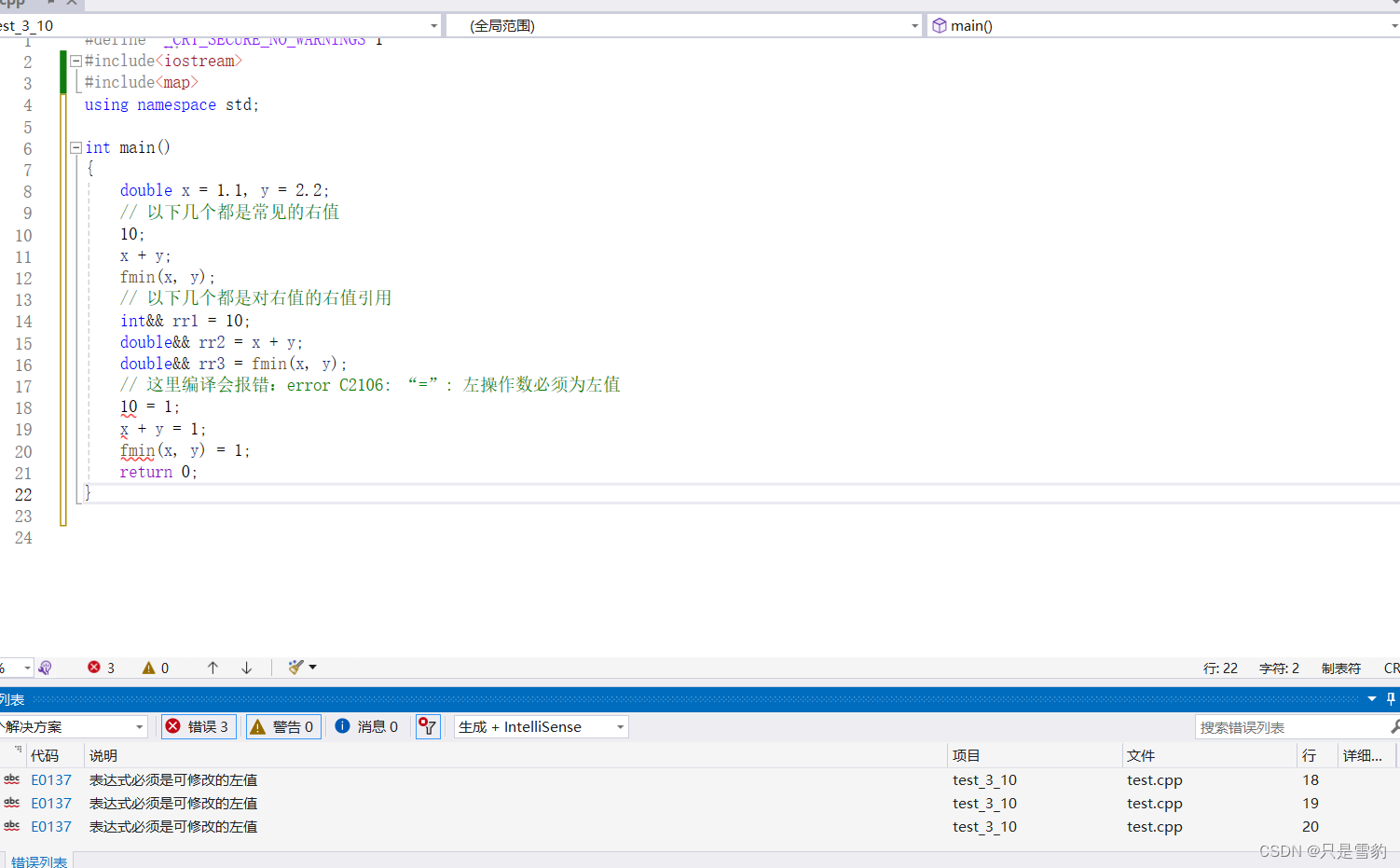The width and height of the screenshot is (1400, 868).
Task: Click line number 14 in the gutter
Action: pos(23,322)
